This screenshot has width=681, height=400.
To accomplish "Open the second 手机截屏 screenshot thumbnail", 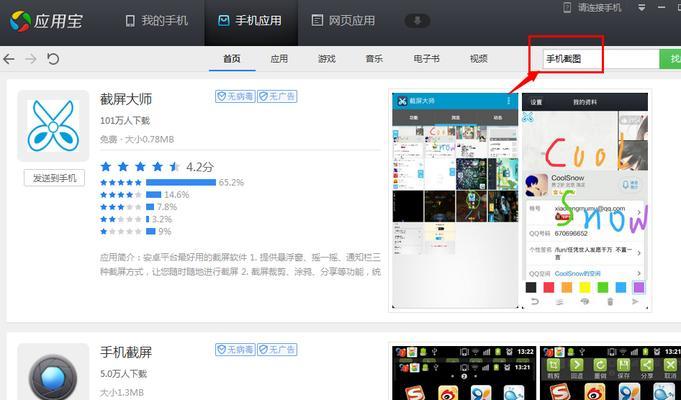I will [x=611, y=373].
